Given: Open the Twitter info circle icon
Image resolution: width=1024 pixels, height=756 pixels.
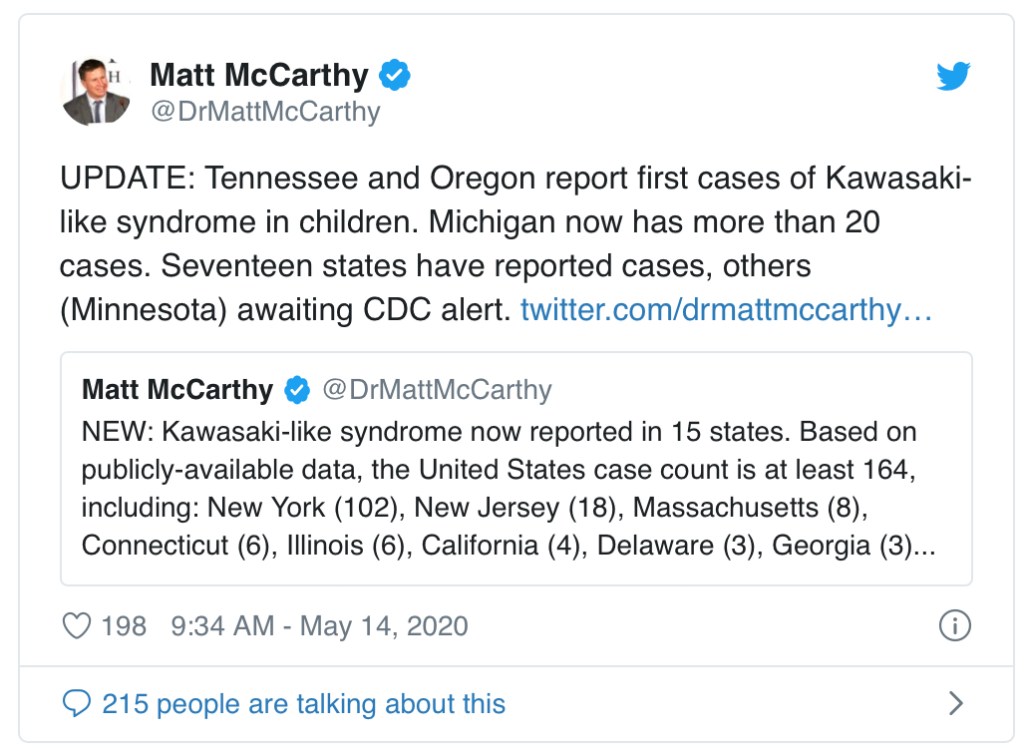Looking at the screenshot, I should pyautogui.click(x=955, y=626).
